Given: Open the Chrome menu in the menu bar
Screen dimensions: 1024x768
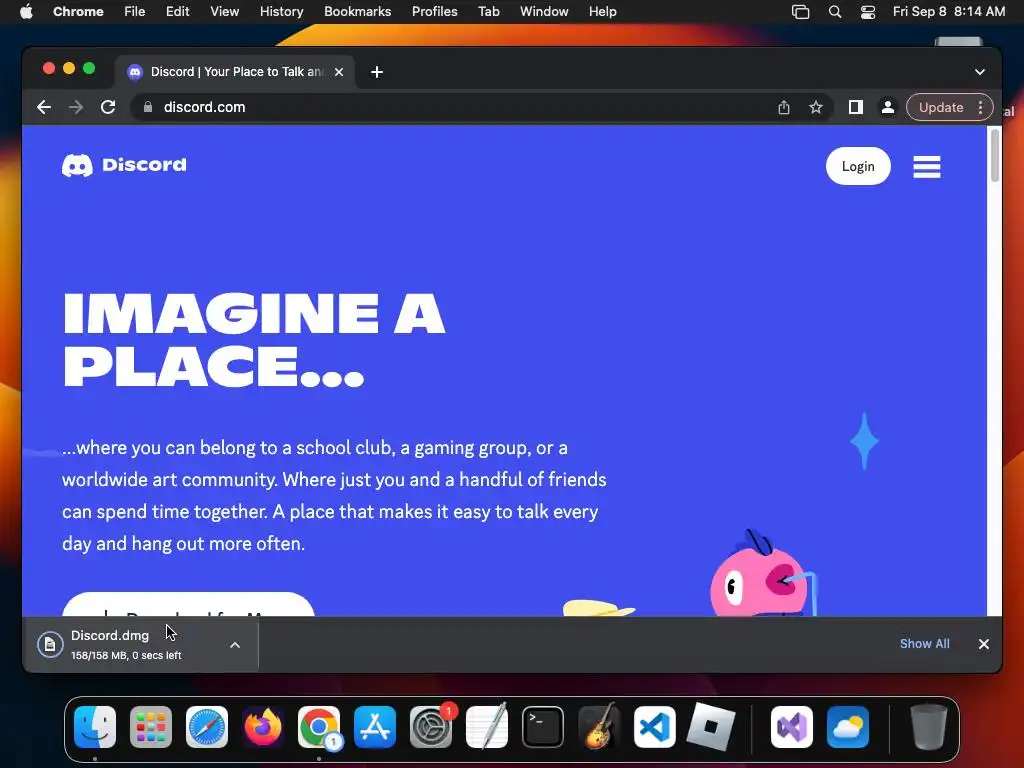Looking at the screenshot, I should pyautogui.click(x=78, y=12).
